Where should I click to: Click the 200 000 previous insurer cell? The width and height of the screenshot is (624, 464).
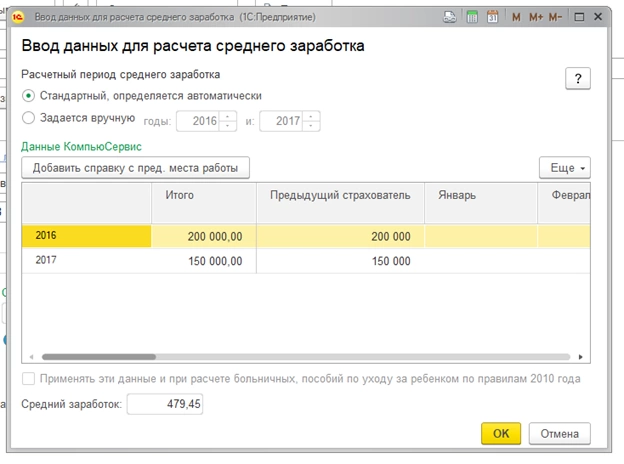point(340,236)
